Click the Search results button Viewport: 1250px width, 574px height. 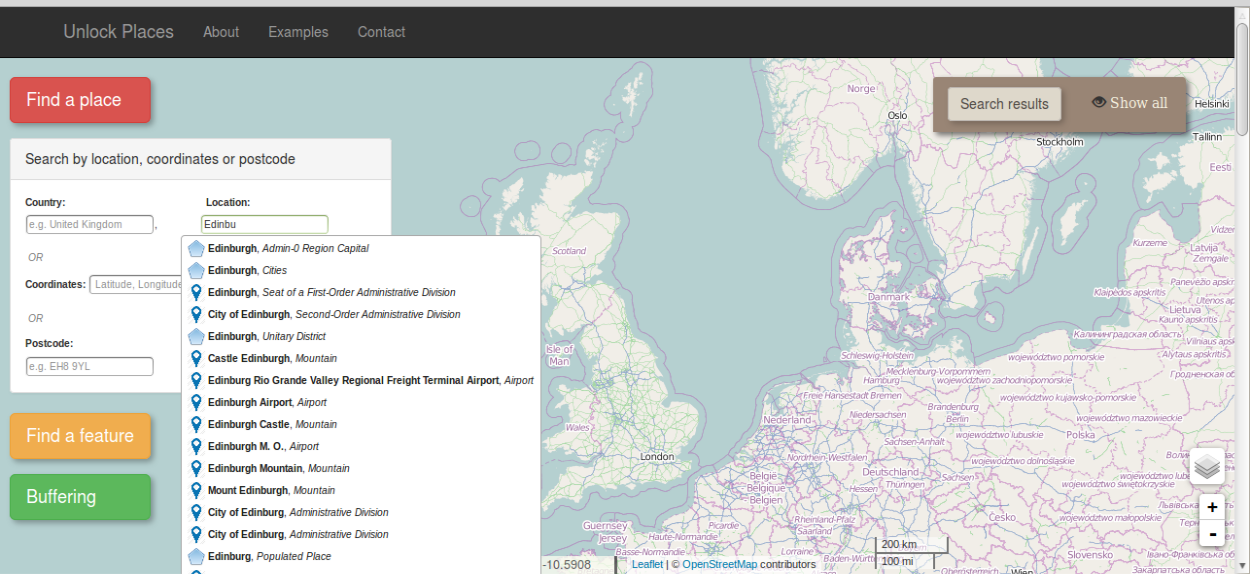[1004, 104]
